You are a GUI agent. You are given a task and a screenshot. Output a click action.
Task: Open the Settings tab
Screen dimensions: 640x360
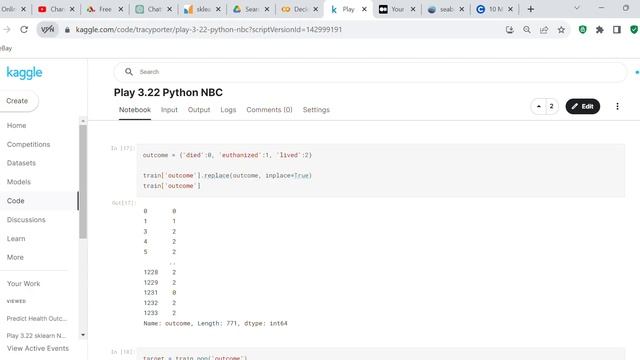click(316, 110)
